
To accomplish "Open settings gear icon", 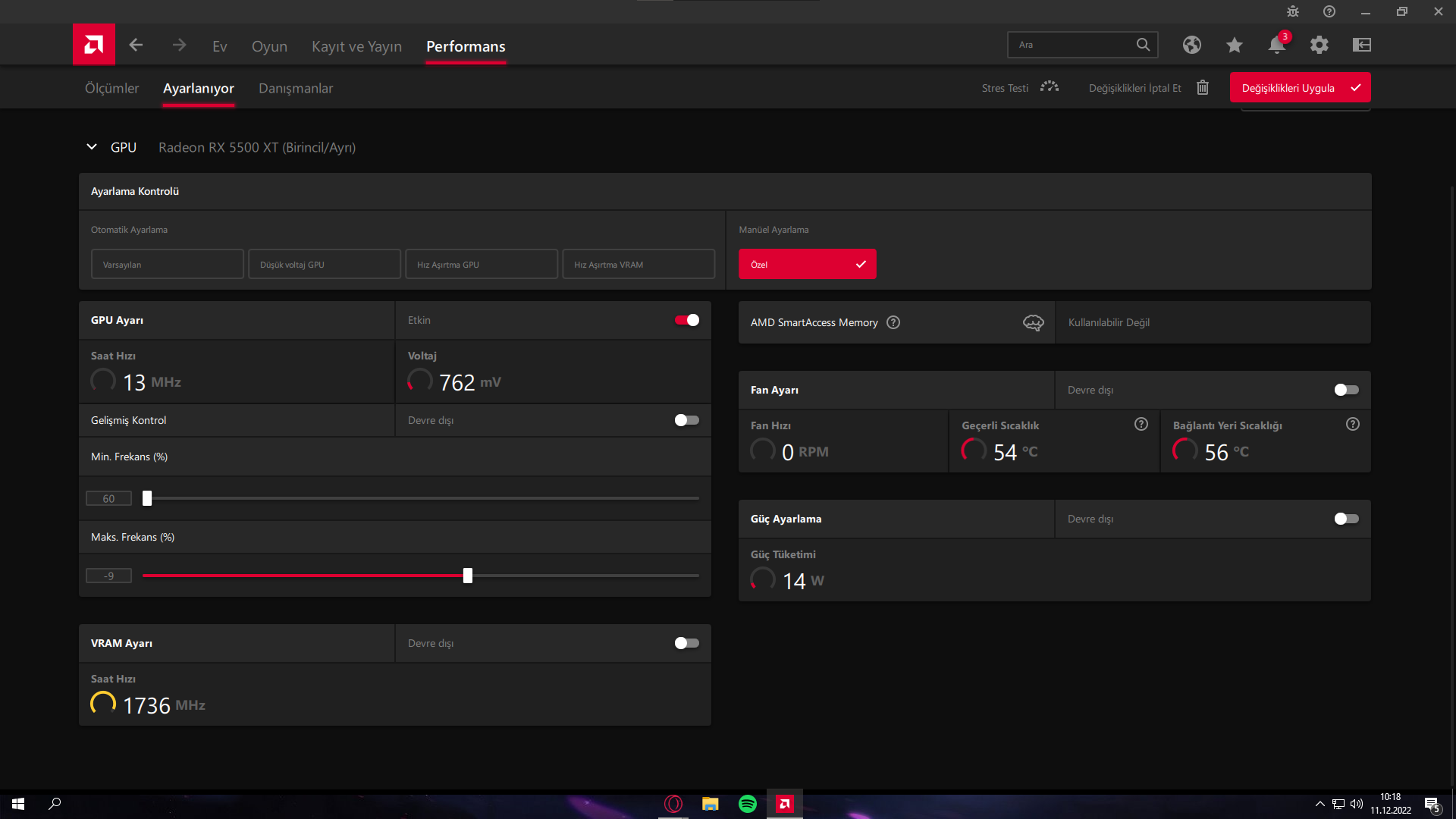I will pyautogui.click(x=1319, y=45).
